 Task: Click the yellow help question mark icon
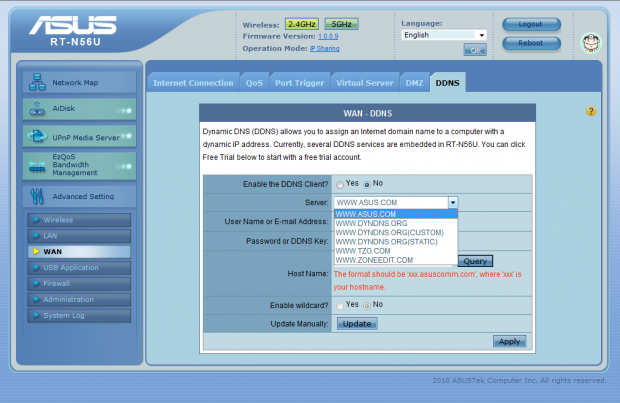(591, 111)
